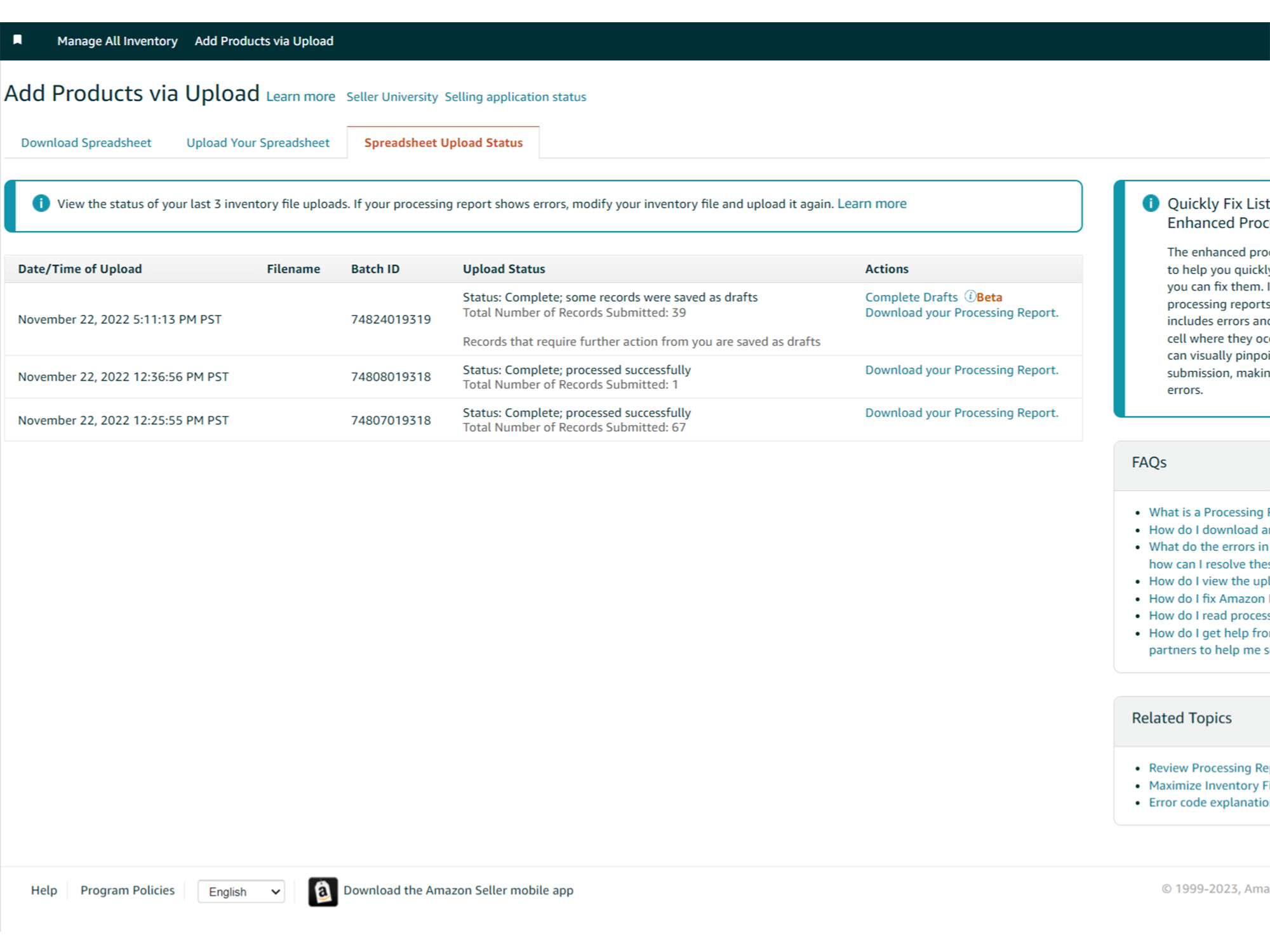Click the Batch ID column header
1270x952 pixels.
pyautogui.click(x=375, y=268)
